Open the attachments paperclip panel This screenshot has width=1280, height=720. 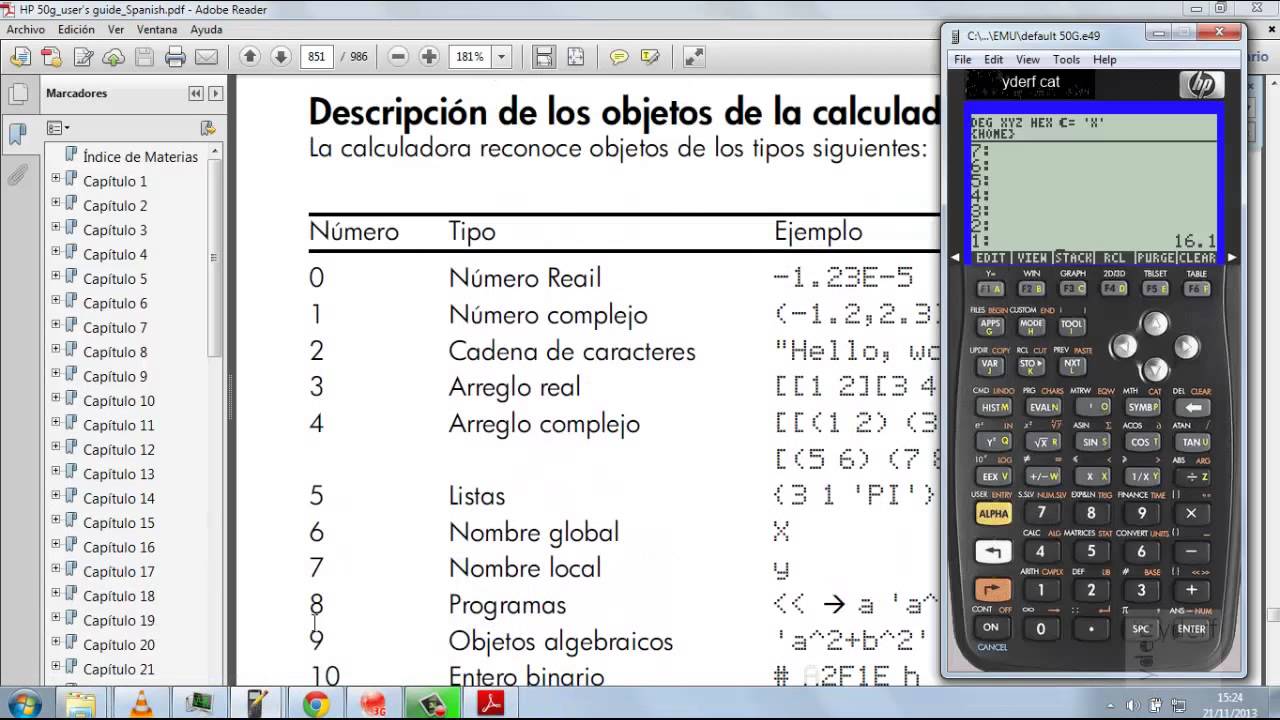tap(17, 176)
